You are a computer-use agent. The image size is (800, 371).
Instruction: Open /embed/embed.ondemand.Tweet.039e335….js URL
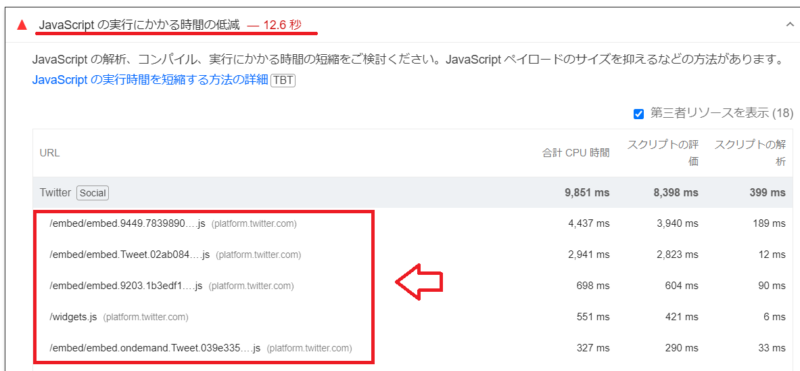point(155,348)
